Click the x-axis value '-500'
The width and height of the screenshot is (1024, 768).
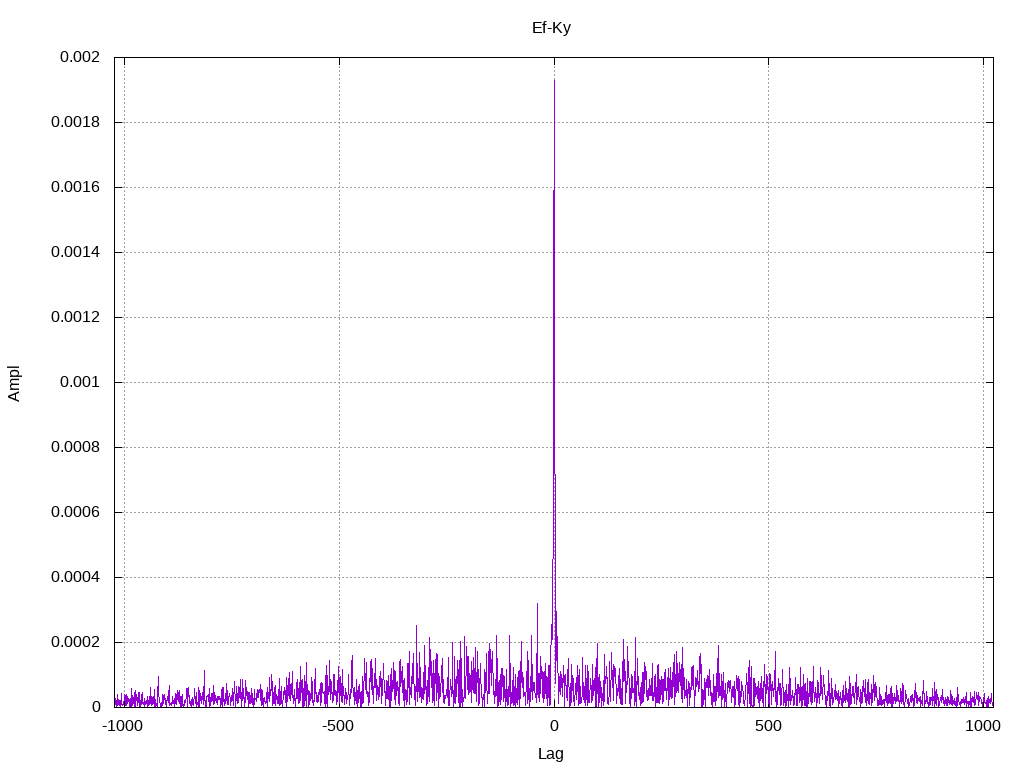(338, 726)
